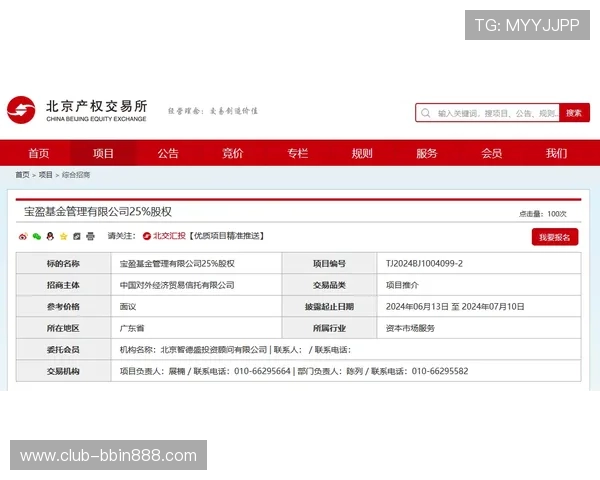Click the 北交汇投 red logo icon
Image resolution: width=600 pixels, height=480 pixels.
coord(147,236)
